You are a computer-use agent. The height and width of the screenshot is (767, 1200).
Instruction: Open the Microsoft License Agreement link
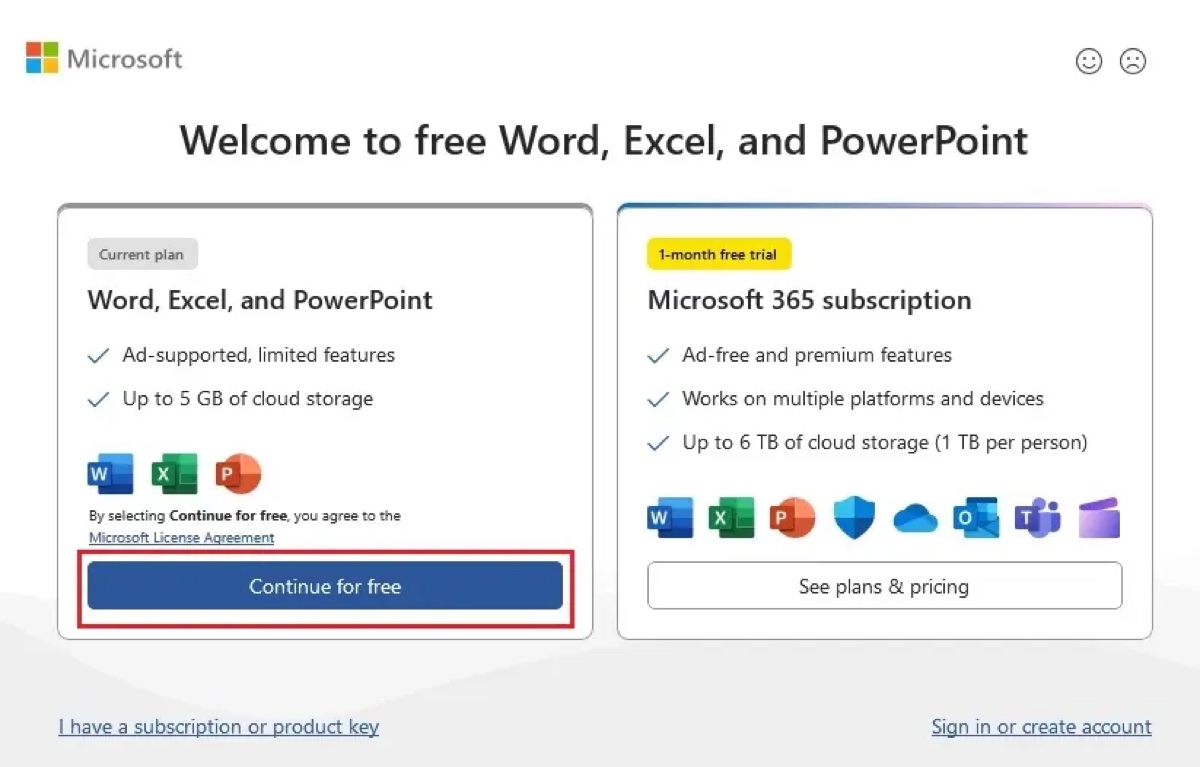tap(180, 537)
